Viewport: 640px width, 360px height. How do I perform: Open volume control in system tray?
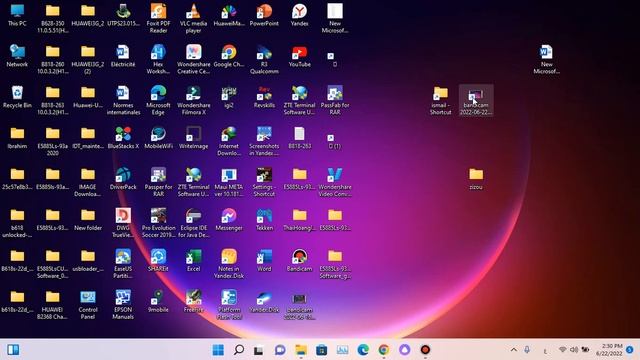point(574,350)
